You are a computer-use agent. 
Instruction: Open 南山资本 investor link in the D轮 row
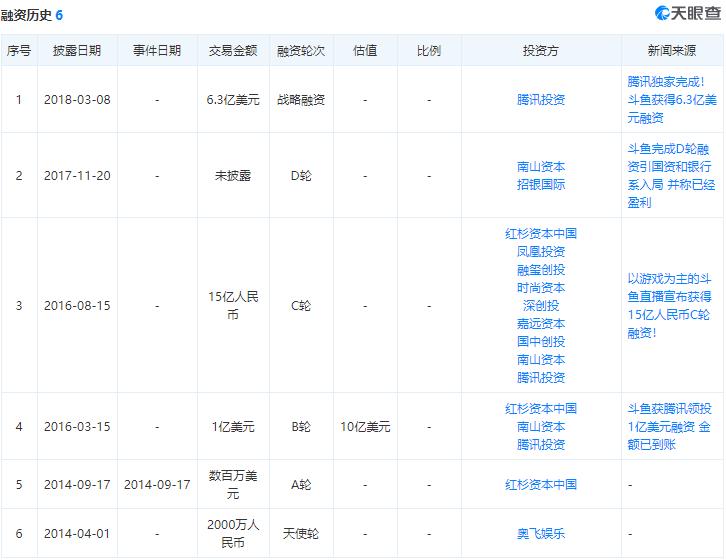(541, 167)
